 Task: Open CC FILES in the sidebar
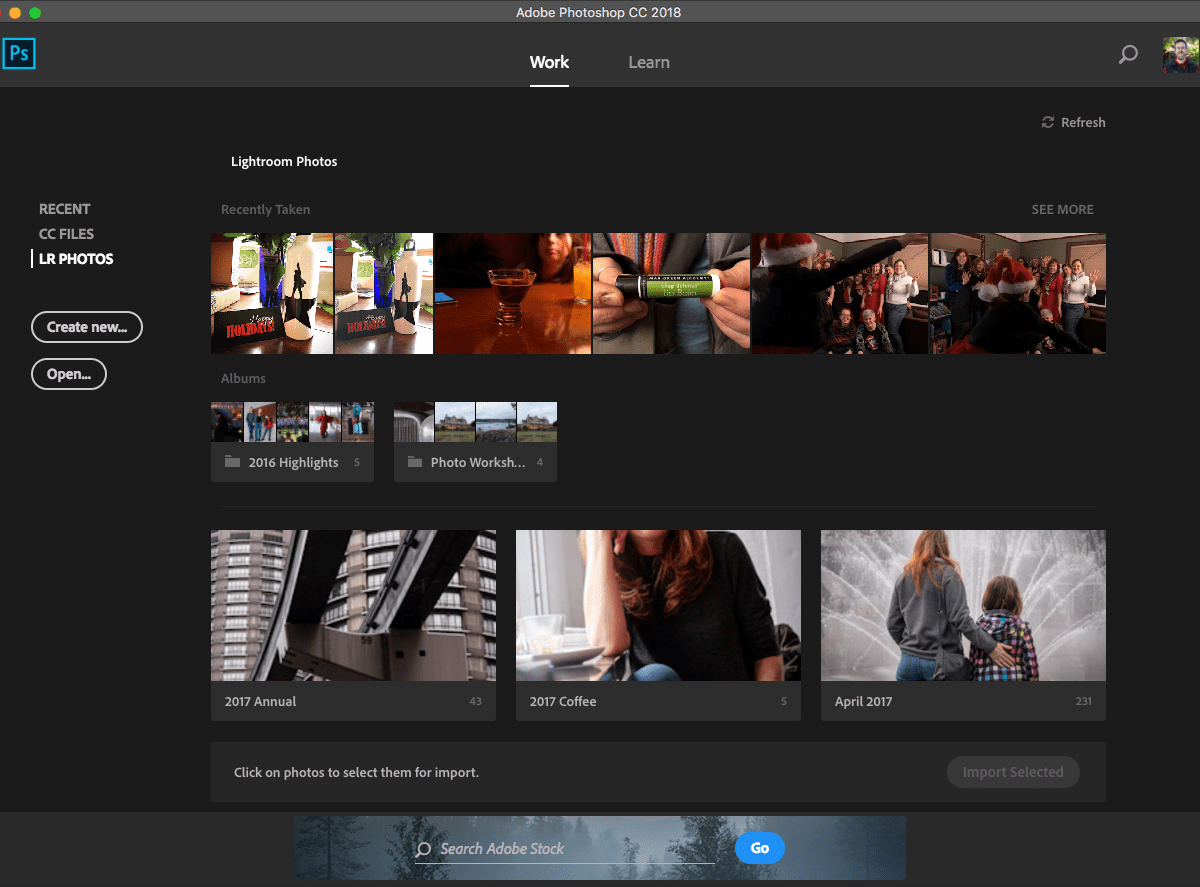pyautogui.click(x=66, y=234)
